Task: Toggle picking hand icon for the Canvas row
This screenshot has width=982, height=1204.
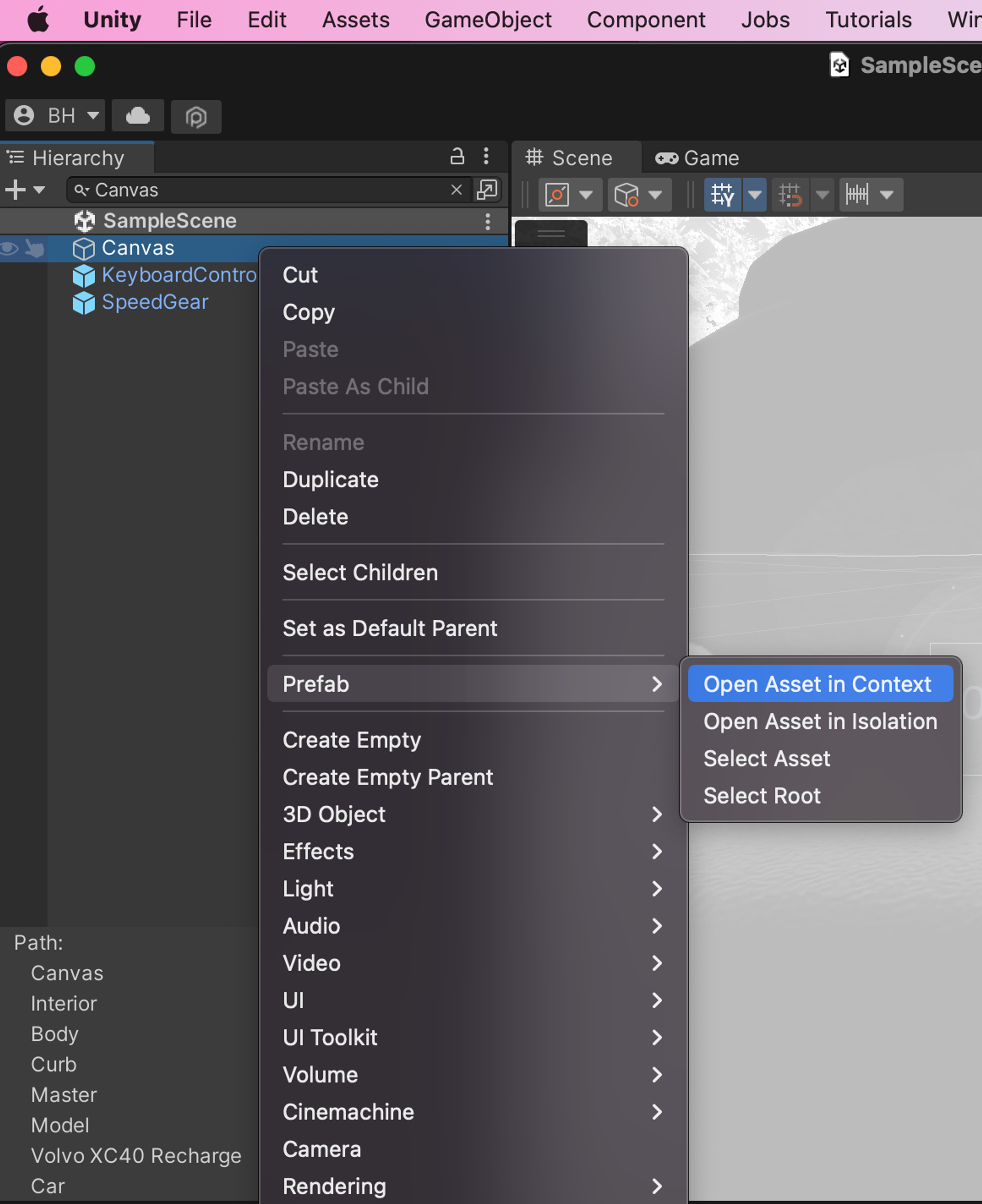Action: coord(34,249)
